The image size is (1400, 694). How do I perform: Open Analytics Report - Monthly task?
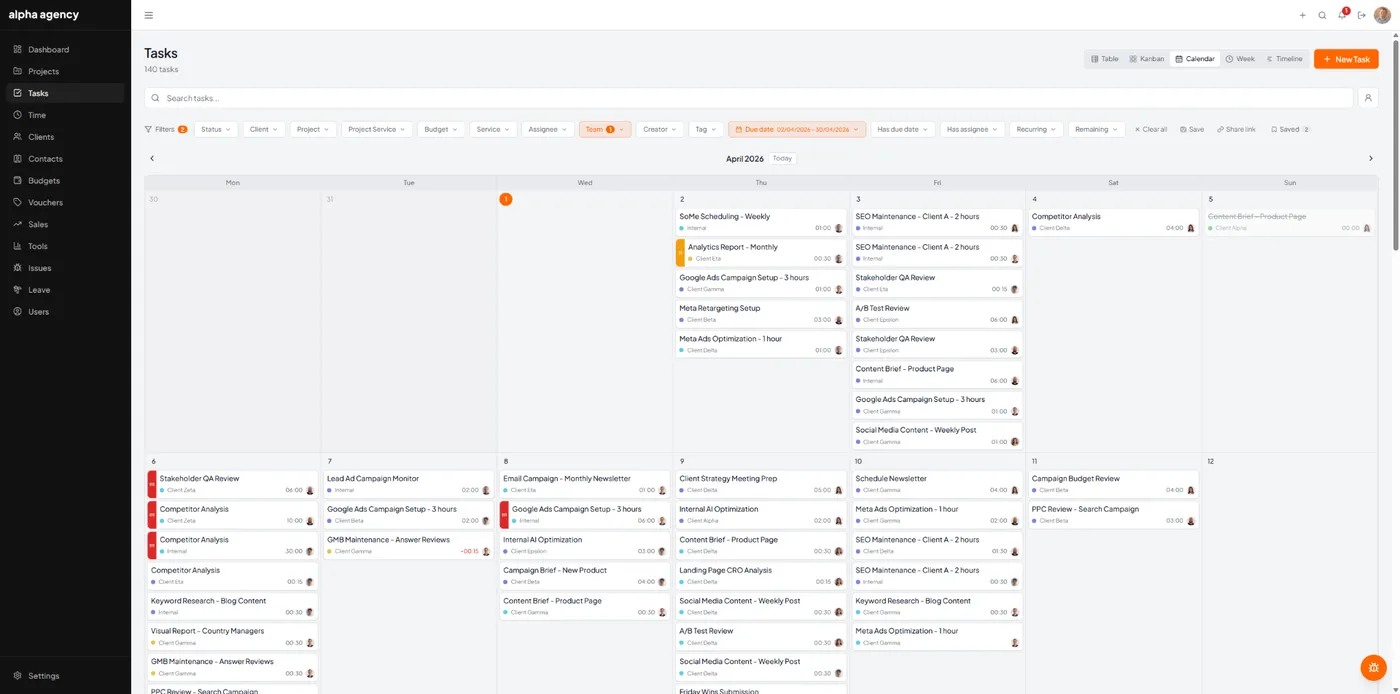[x=760, y=252]
